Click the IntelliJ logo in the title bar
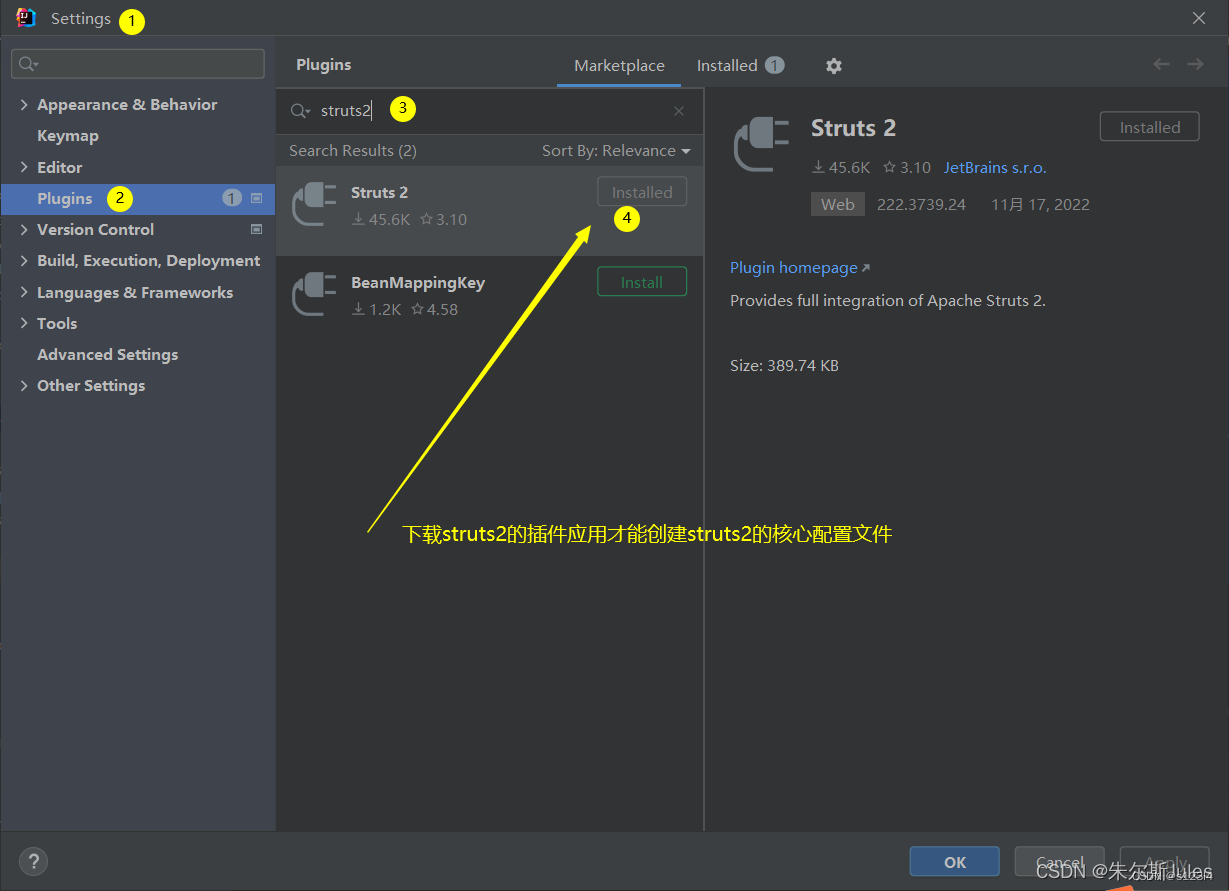Viewport: 1229px width, 891px height. click(x=26, y=18)
